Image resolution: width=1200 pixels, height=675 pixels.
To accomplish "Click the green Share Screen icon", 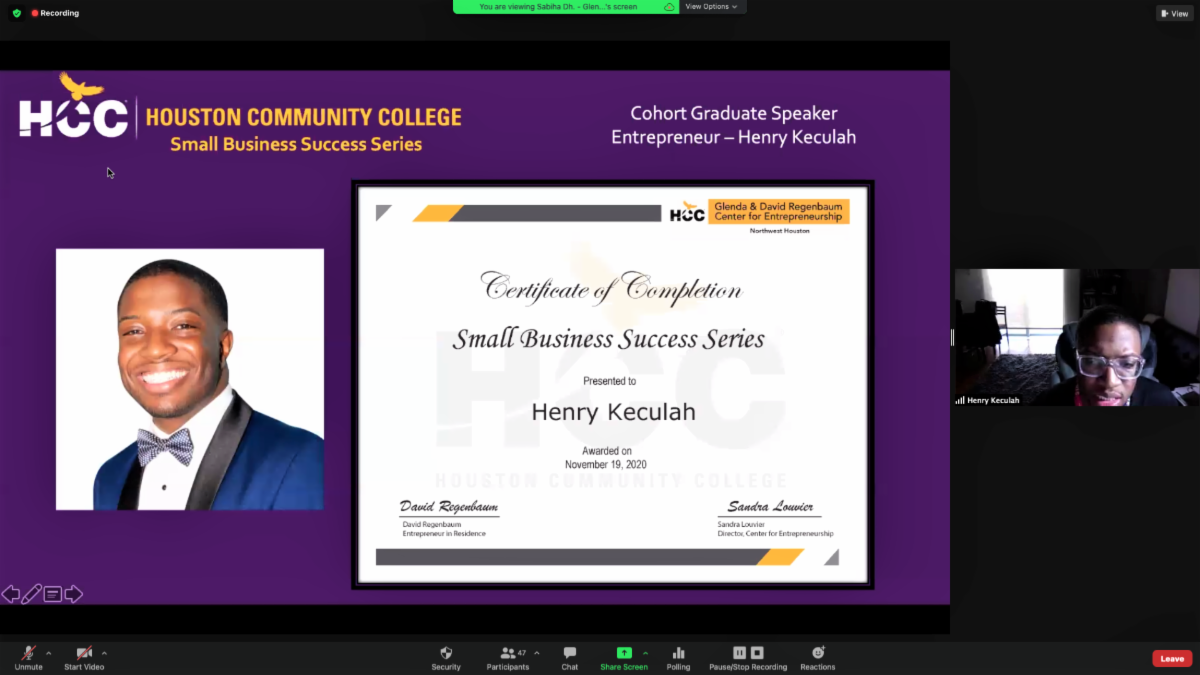I will point(624,653).
